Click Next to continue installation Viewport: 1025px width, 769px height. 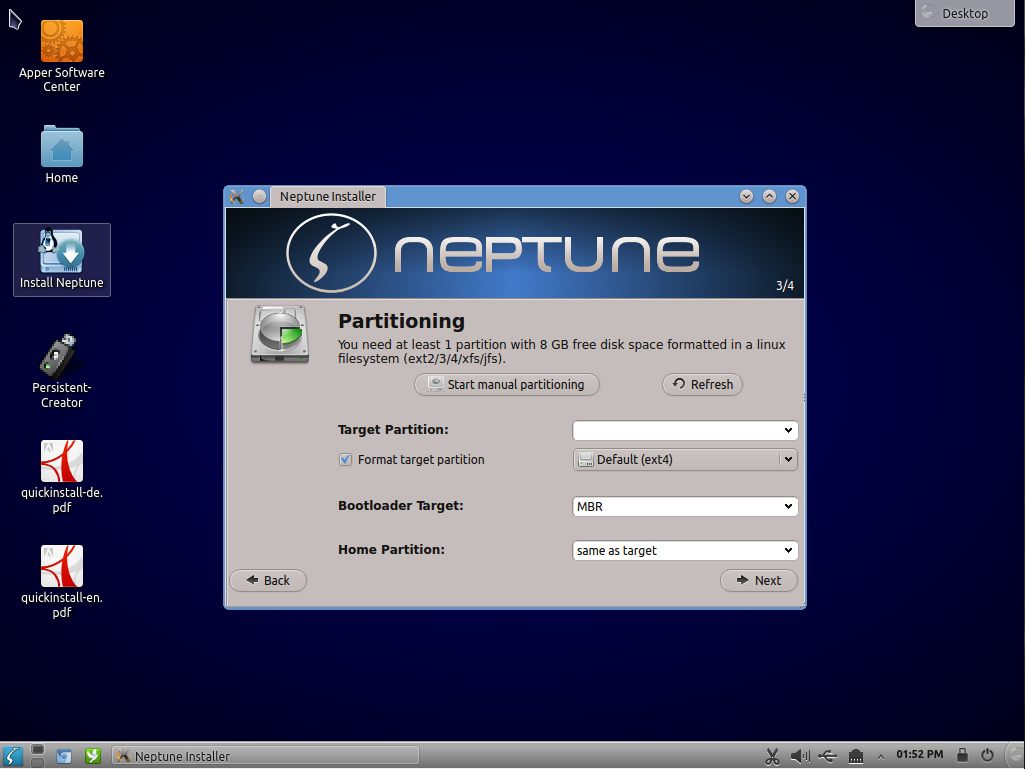tap(758, 580)
